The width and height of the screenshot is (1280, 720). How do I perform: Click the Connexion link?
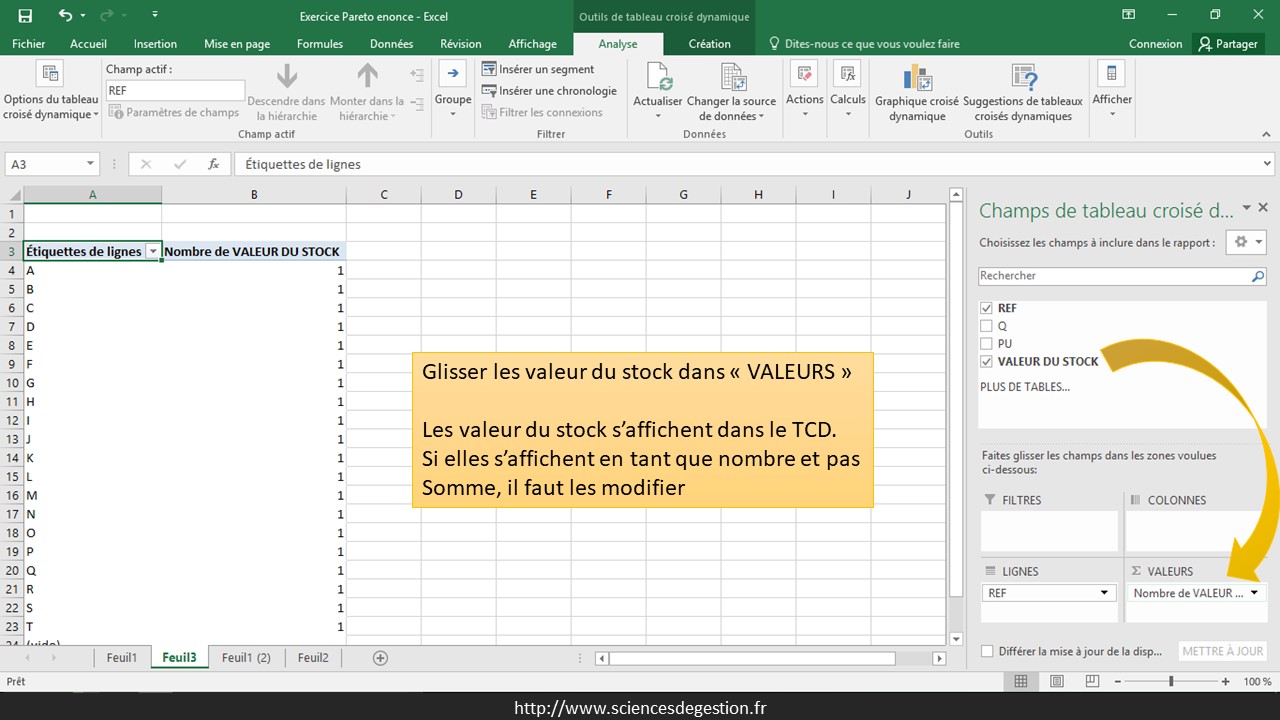[x=1155, y=44]
